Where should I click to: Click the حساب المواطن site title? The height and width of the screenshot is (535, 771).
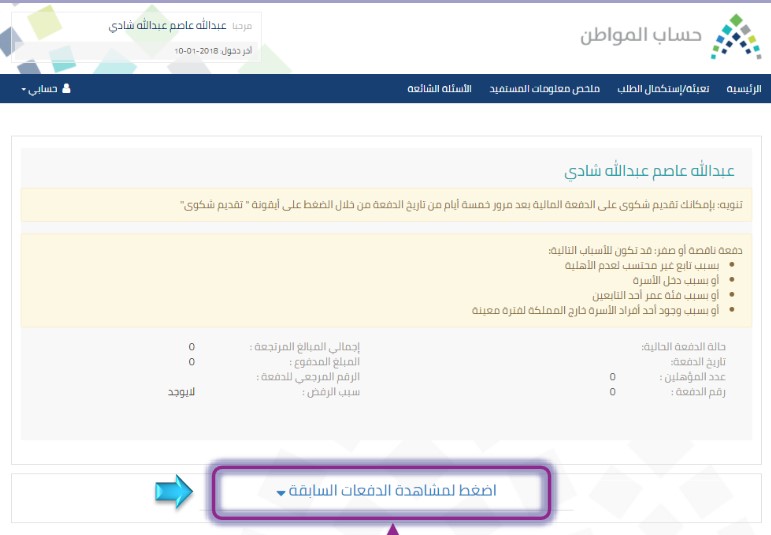point(640,35)
